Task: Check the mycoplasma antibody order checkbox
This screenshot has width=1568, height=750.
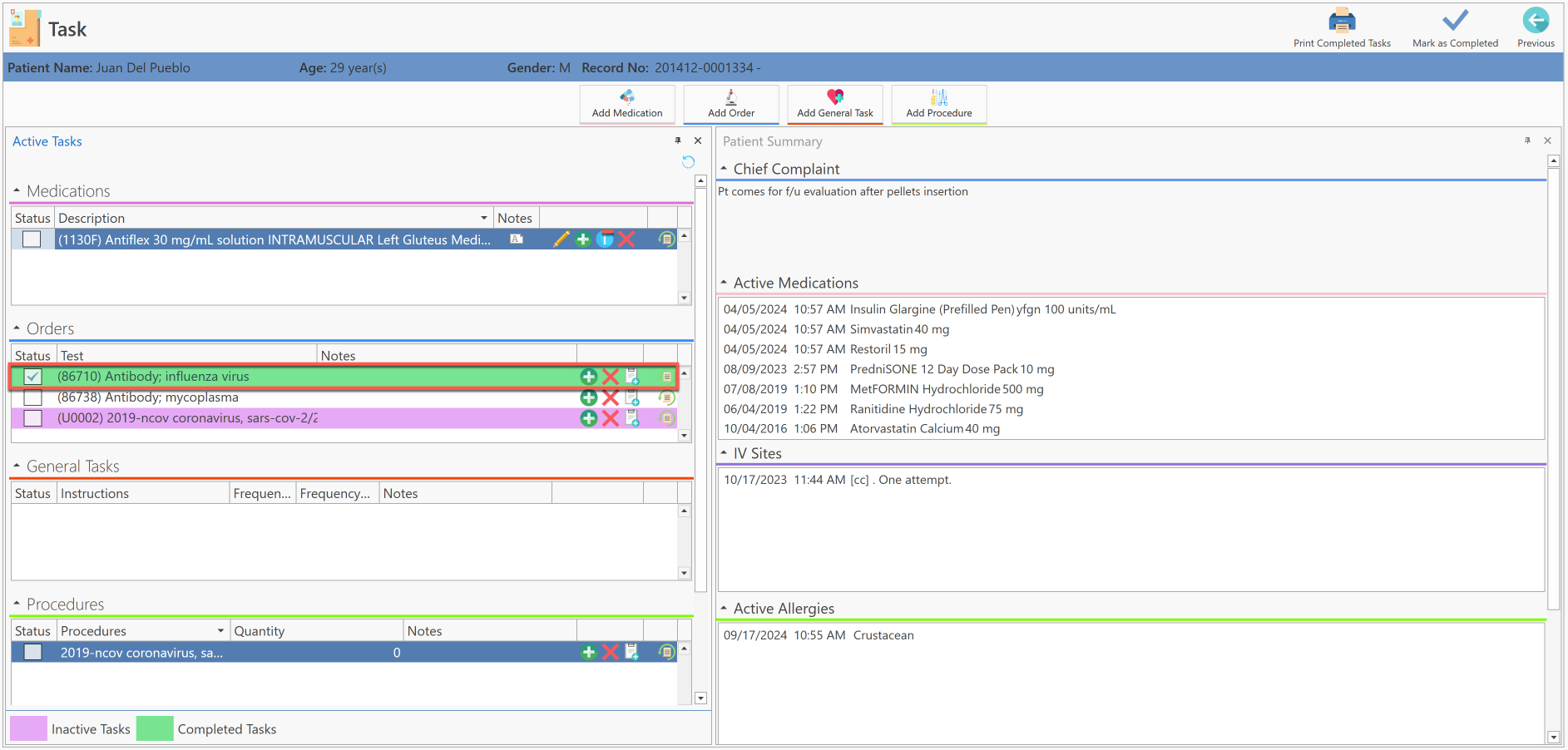Action: [x=32, y=397]
